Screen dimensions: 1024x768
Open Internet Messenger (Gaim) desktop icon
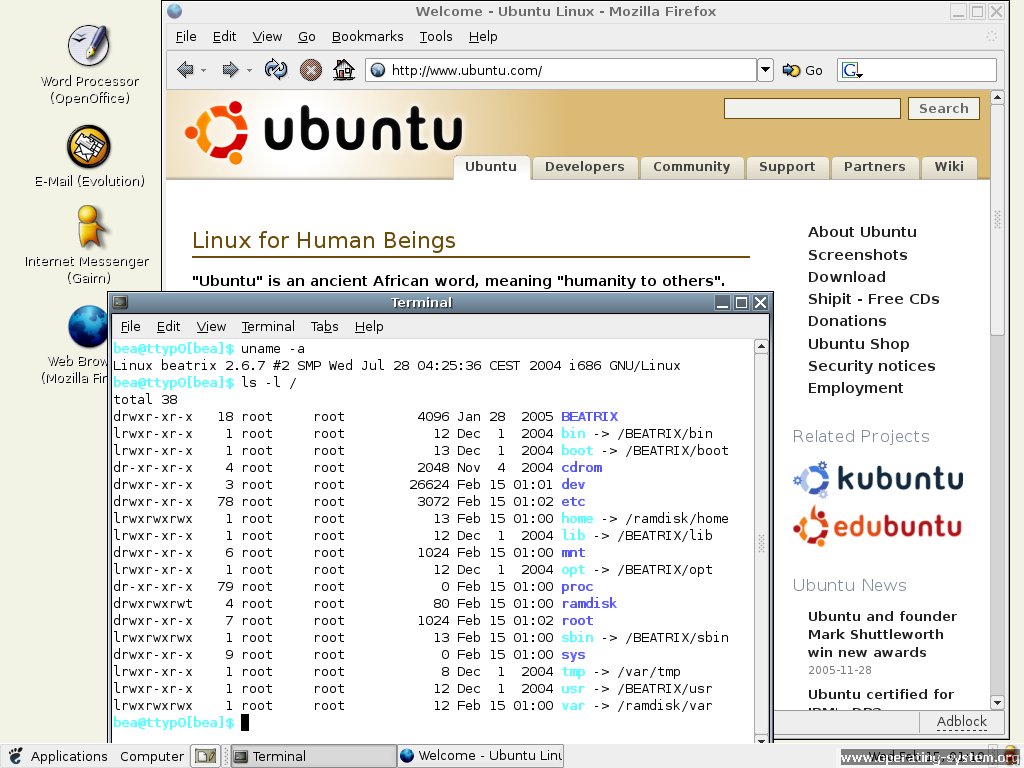click(90, 227)
